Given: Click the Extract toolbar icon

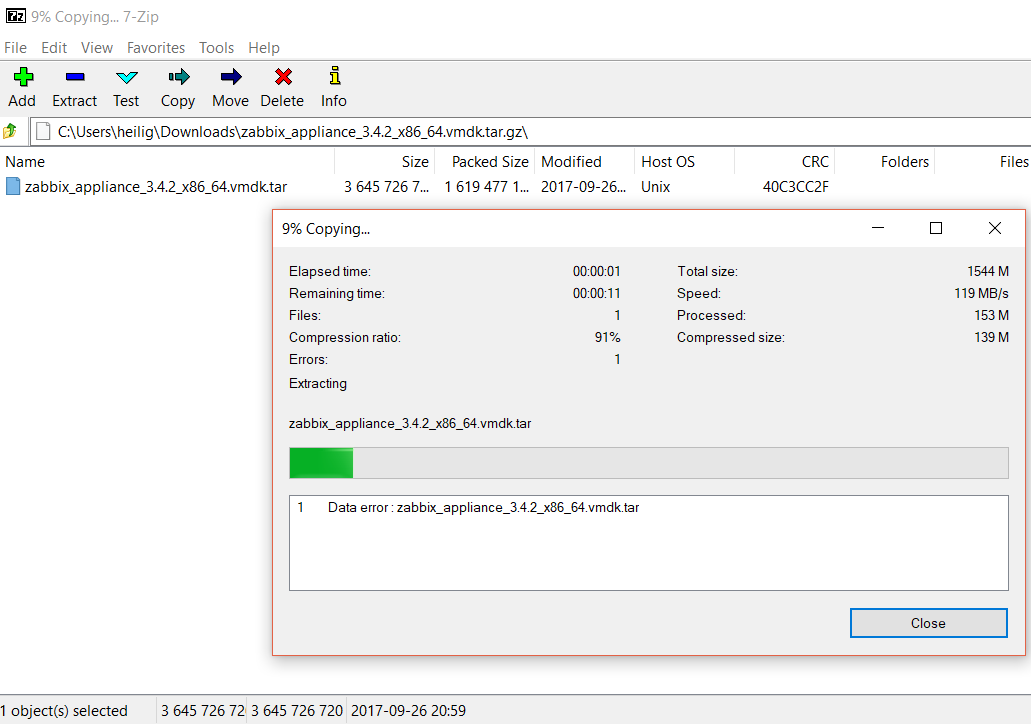Looking at the screenshot, I should click(x=75, y=77).
